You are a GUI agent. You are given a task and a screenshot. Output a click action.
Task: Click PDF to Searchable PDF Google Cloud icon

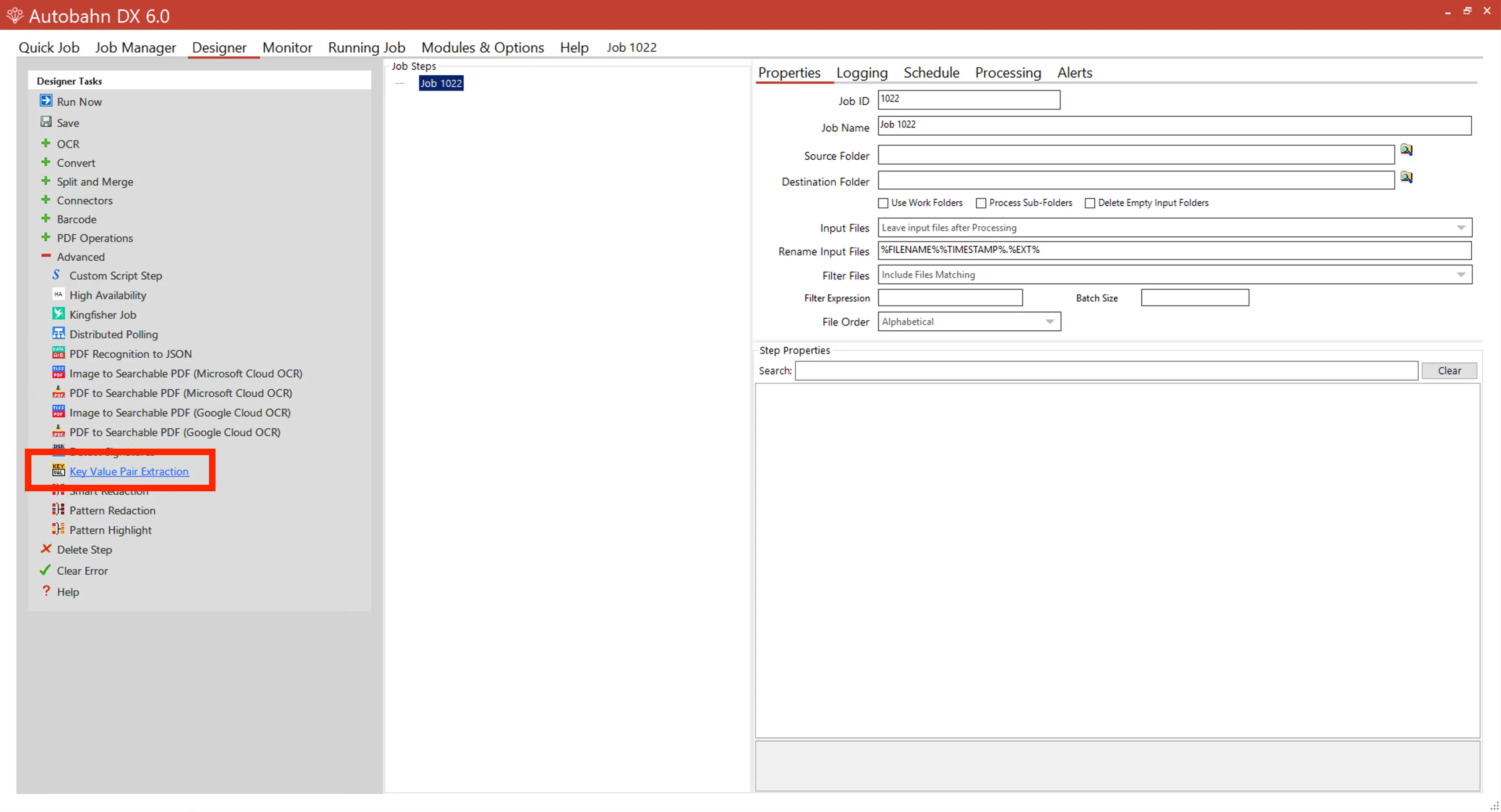[58, 431]
